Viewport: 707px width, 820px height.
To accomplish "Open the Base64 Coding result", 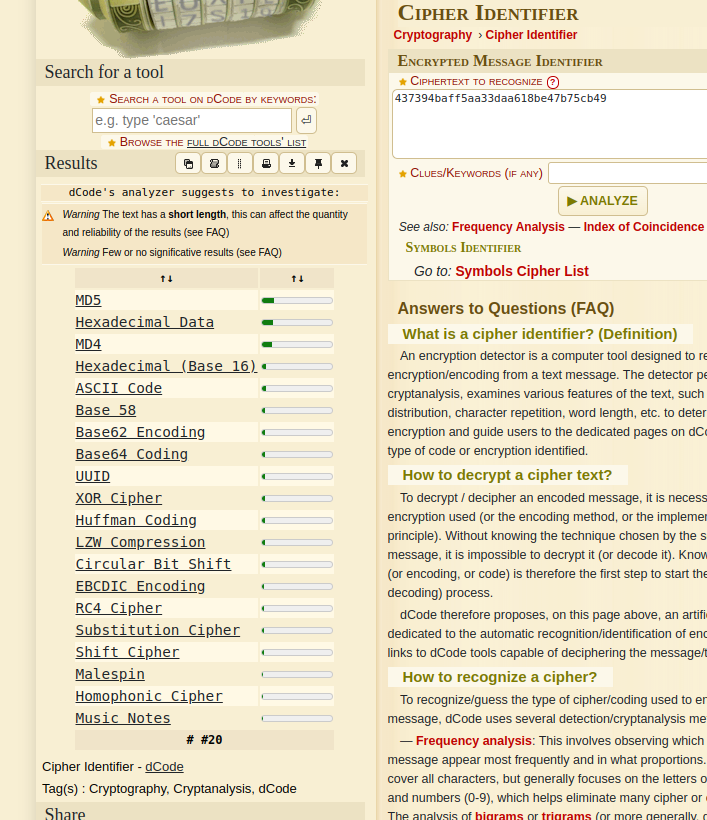I will [131, 454].
